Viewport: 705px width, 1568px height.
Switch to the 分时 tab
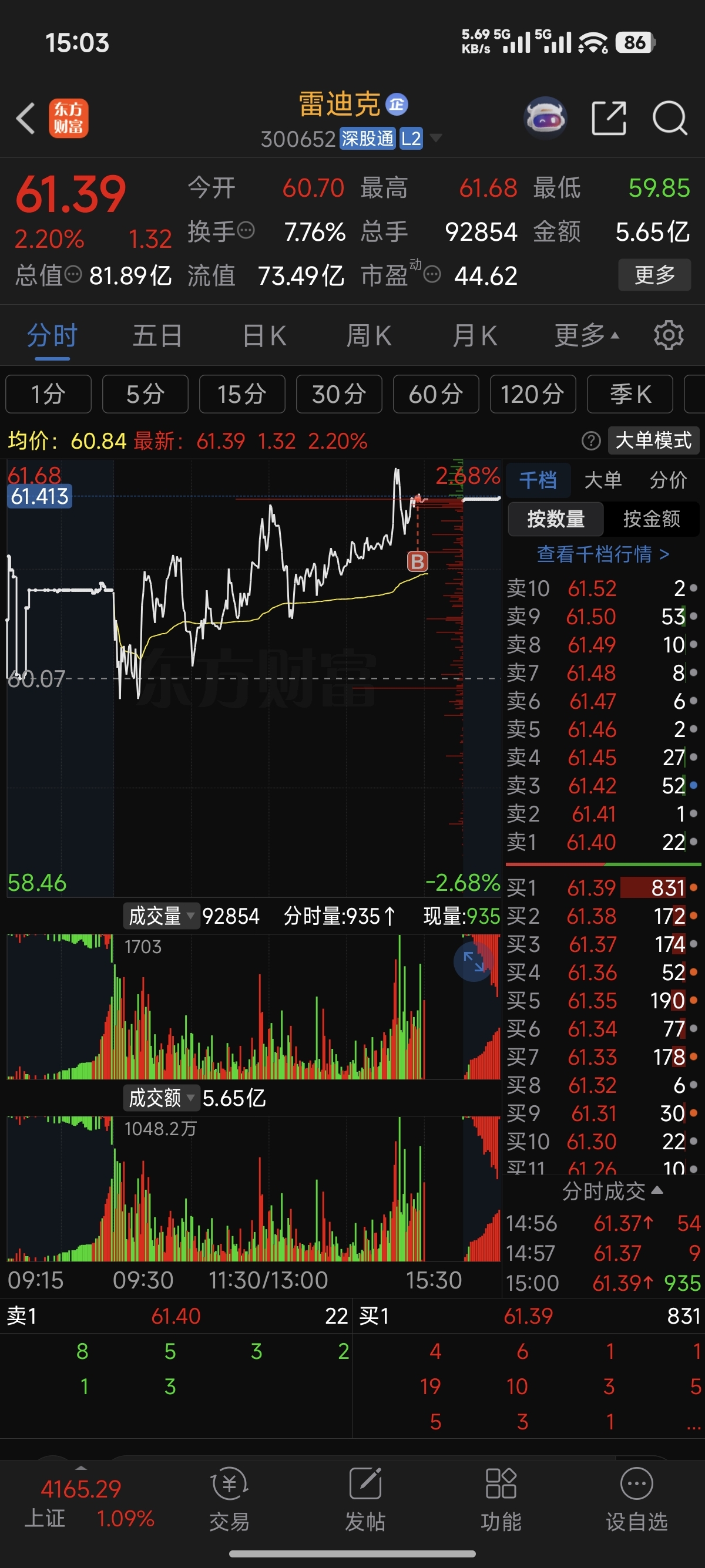pyautogui.click(x=52, y=336)
